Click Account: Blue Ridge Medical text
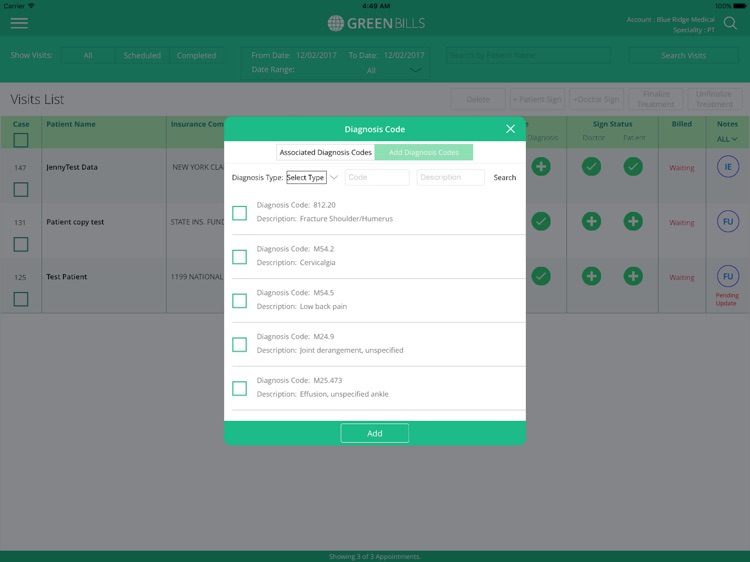This screenshot has height=562, width=750. point(671,20)
